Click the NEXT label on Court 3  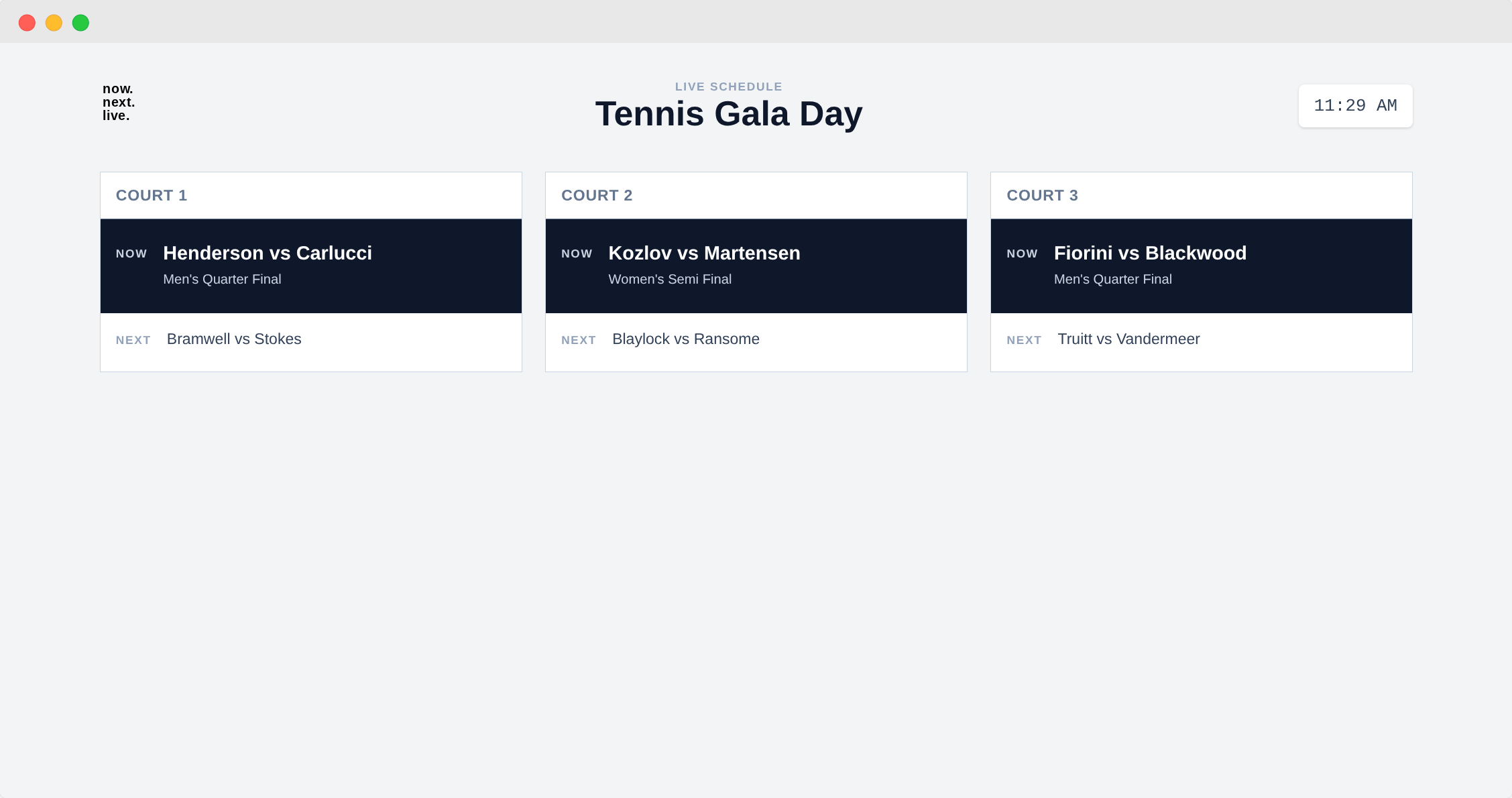point(1024,341)
